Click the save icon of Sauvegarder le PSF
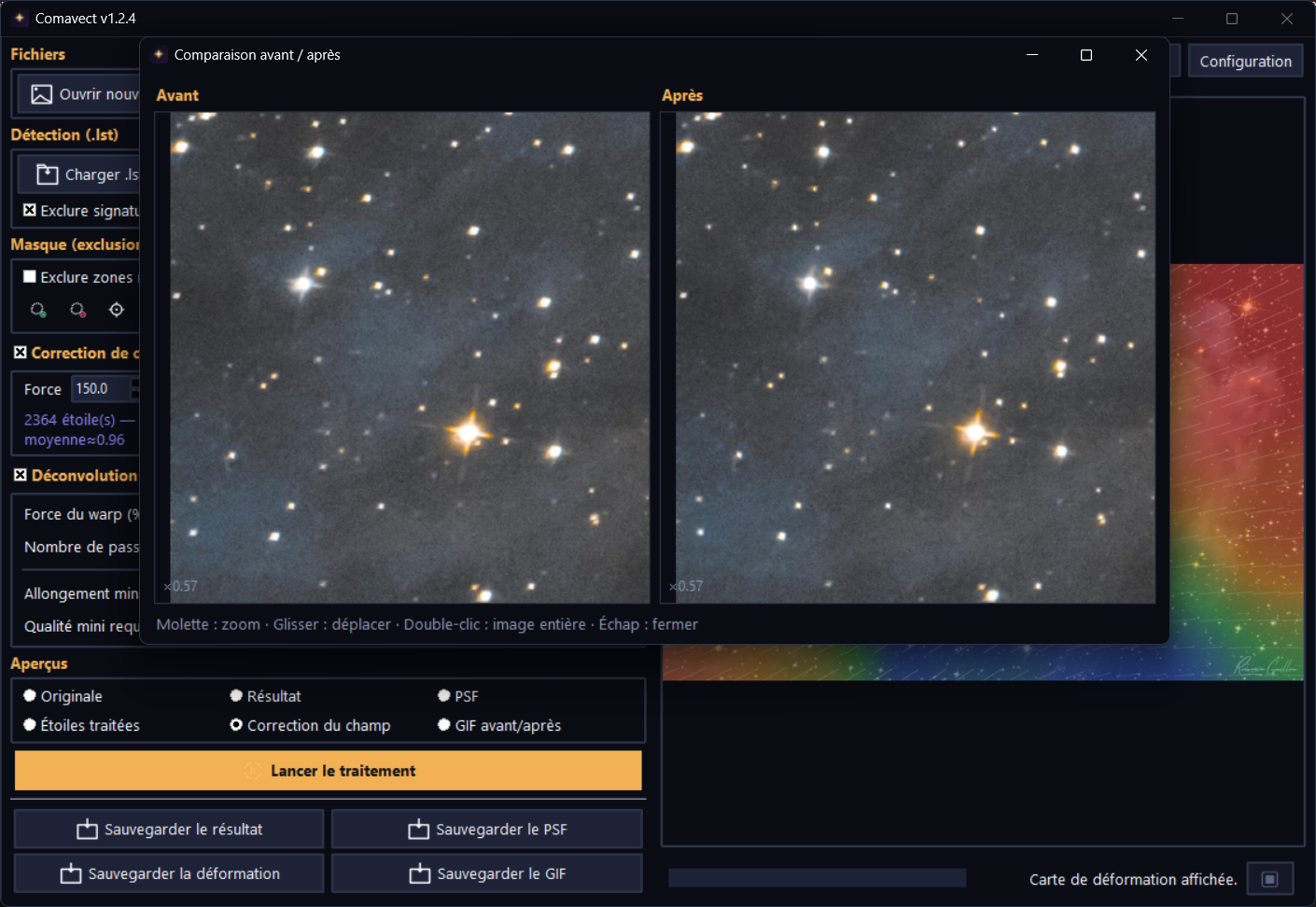Screen dimensions: 1316x907 (x=419, y=830)
